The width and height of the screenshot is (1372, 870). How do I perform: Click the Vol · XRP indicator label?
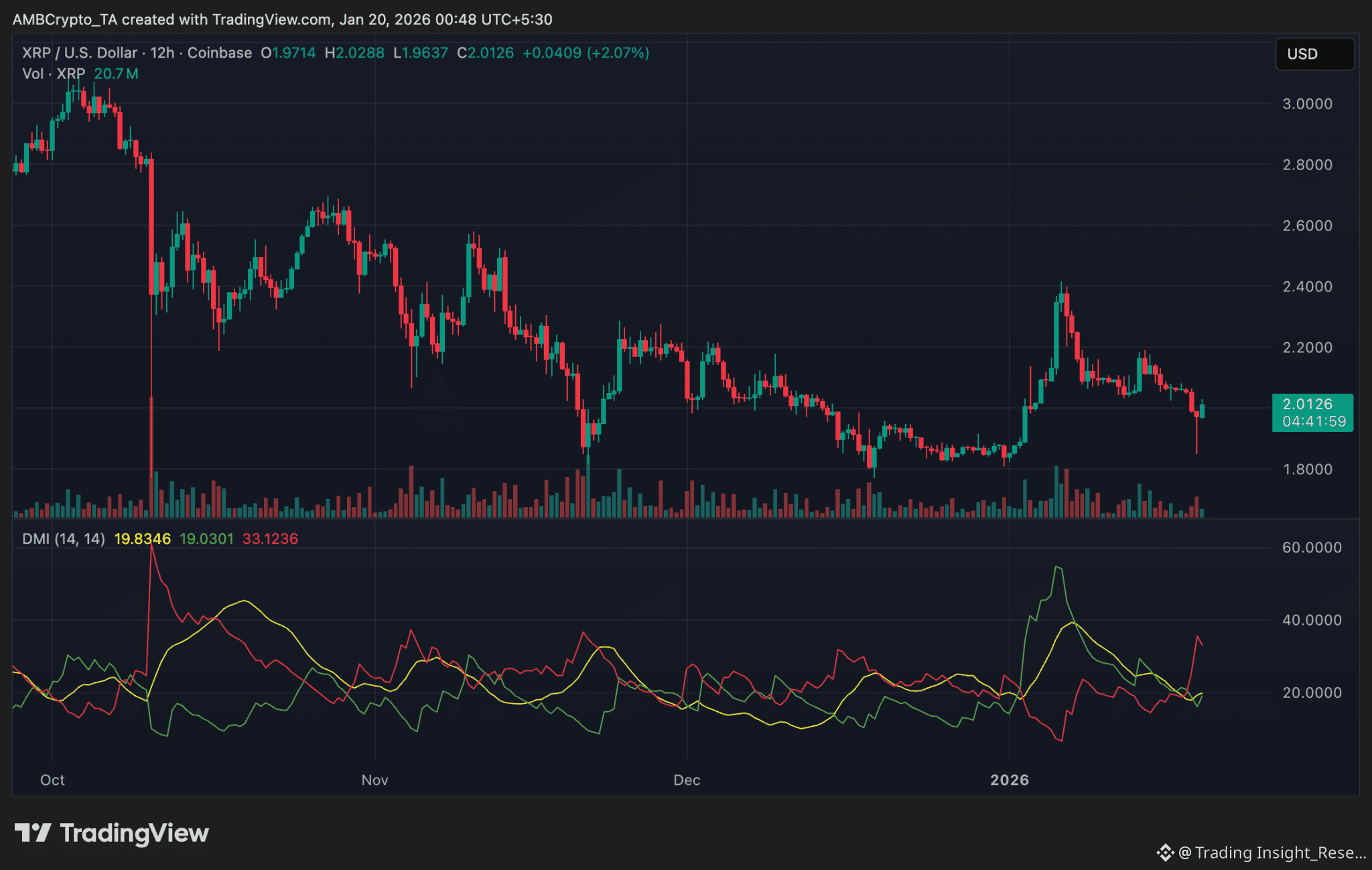(x=54, y=74)
